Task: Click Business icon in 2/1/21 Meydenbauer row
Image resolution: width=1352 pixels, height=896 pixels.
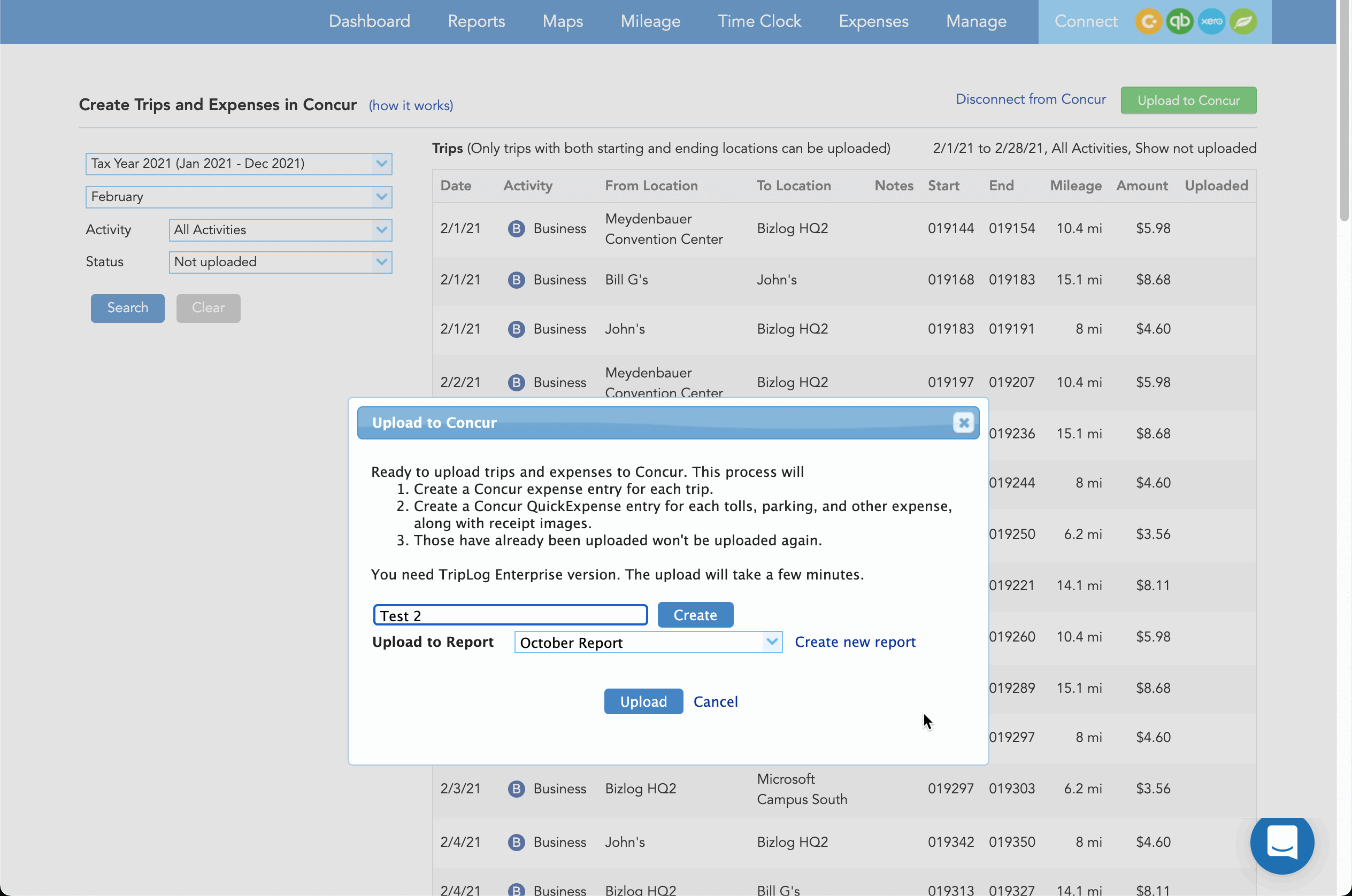Action: pyautogui.click(x=516, y=229)
